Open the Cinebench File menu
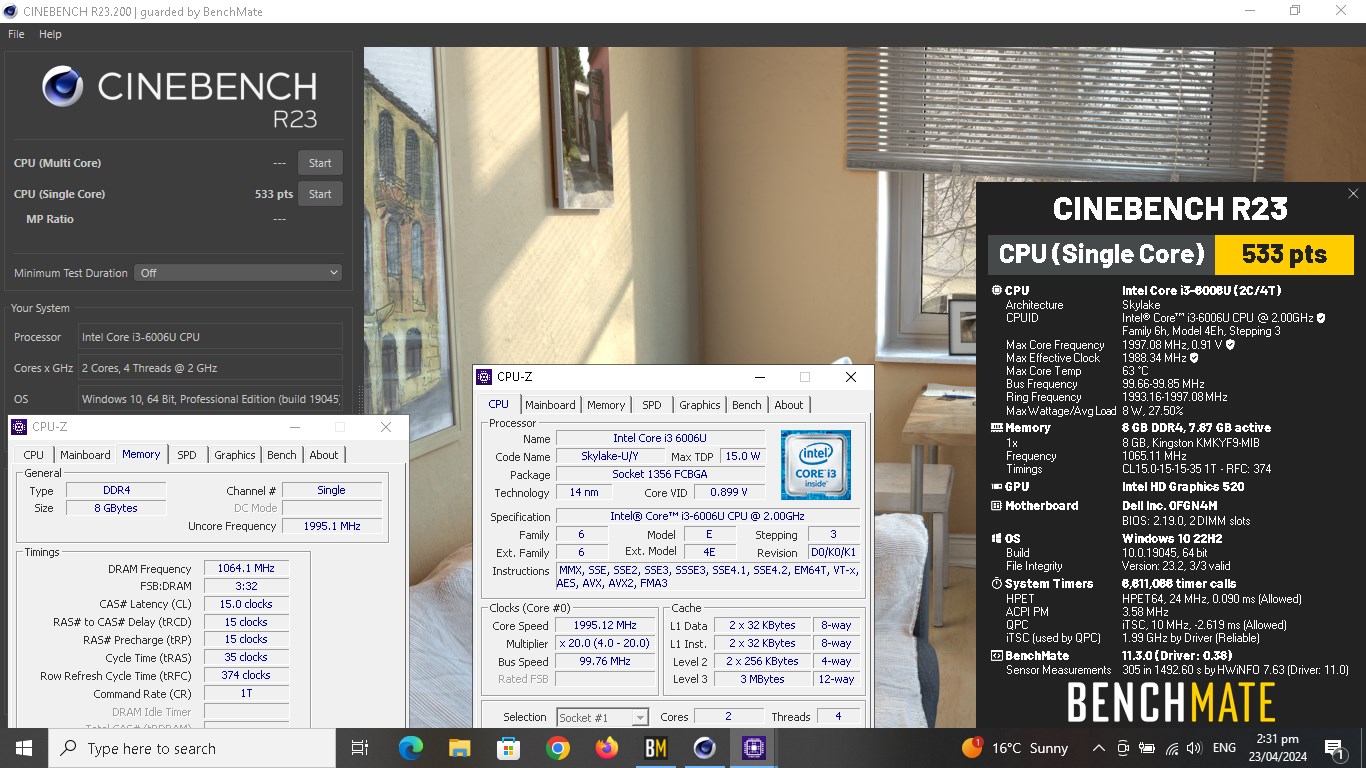 coord(16,34)
